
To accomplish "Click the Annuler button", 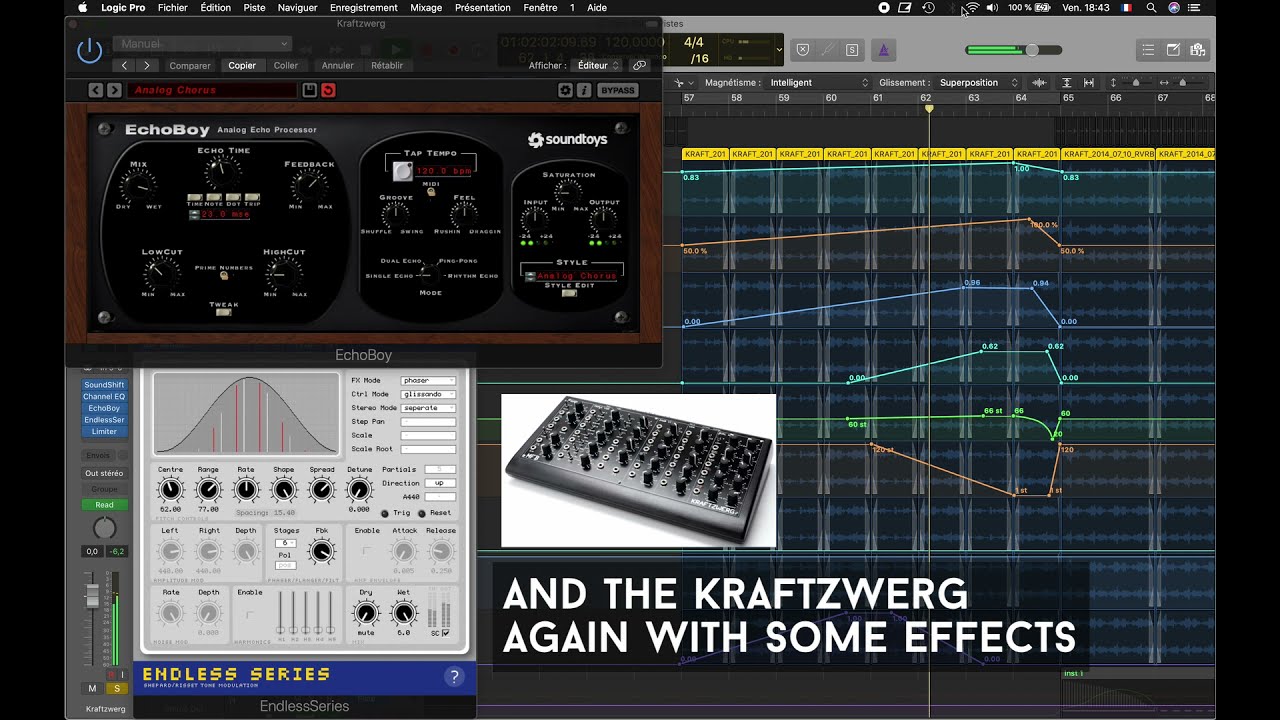I will coord(338,66).
